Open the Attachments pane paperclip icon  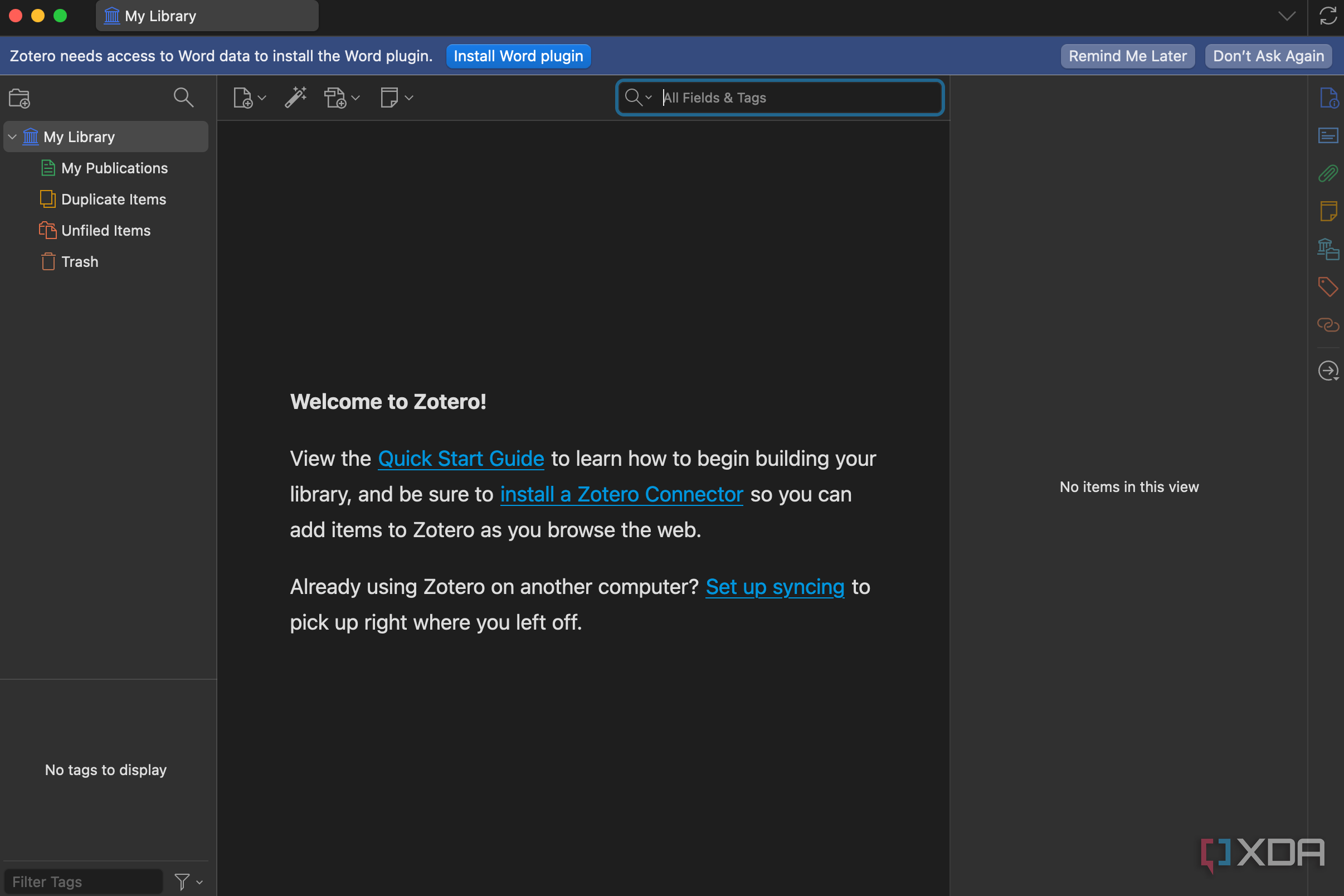coord(1328,173)
